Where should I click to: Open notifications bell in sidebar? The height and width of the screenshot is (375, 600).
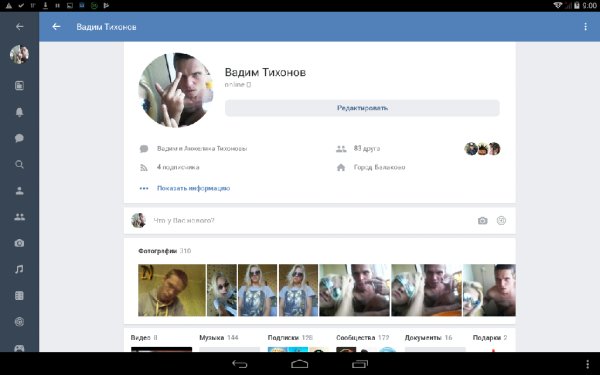[x=19, y=112]
